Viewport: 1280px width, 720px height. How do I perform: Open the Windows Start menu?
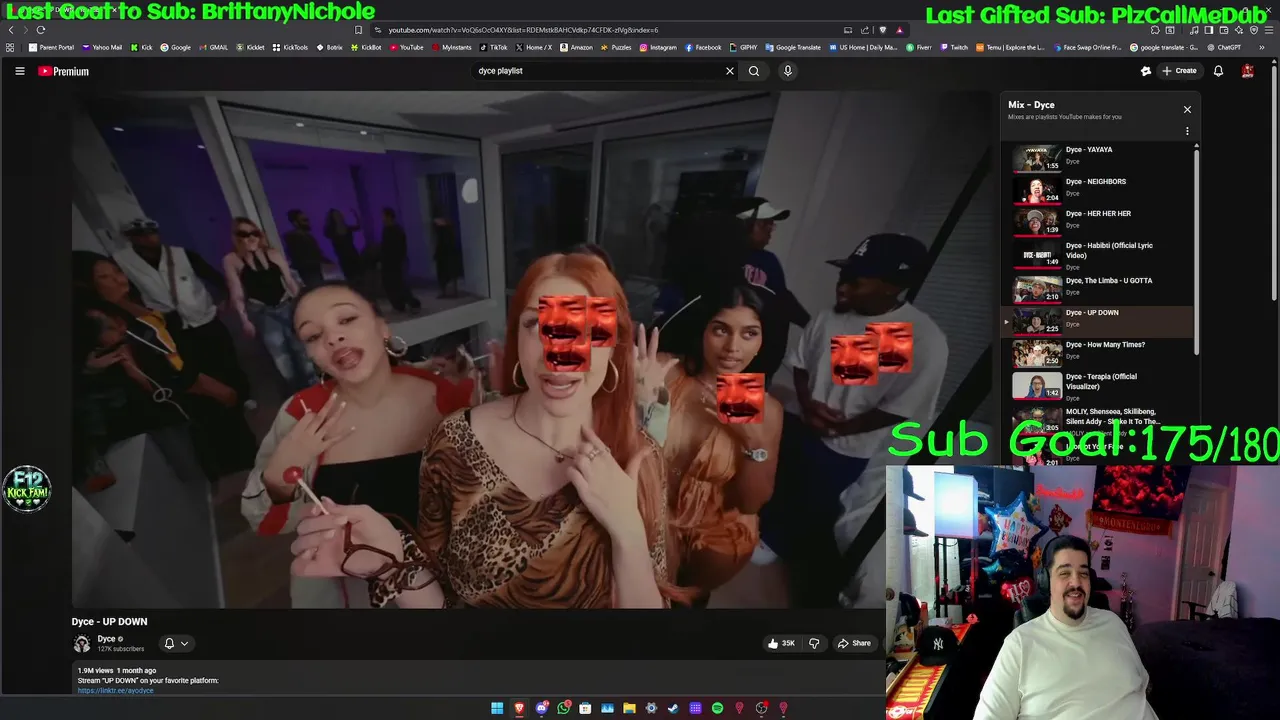[x=497, y=708]
